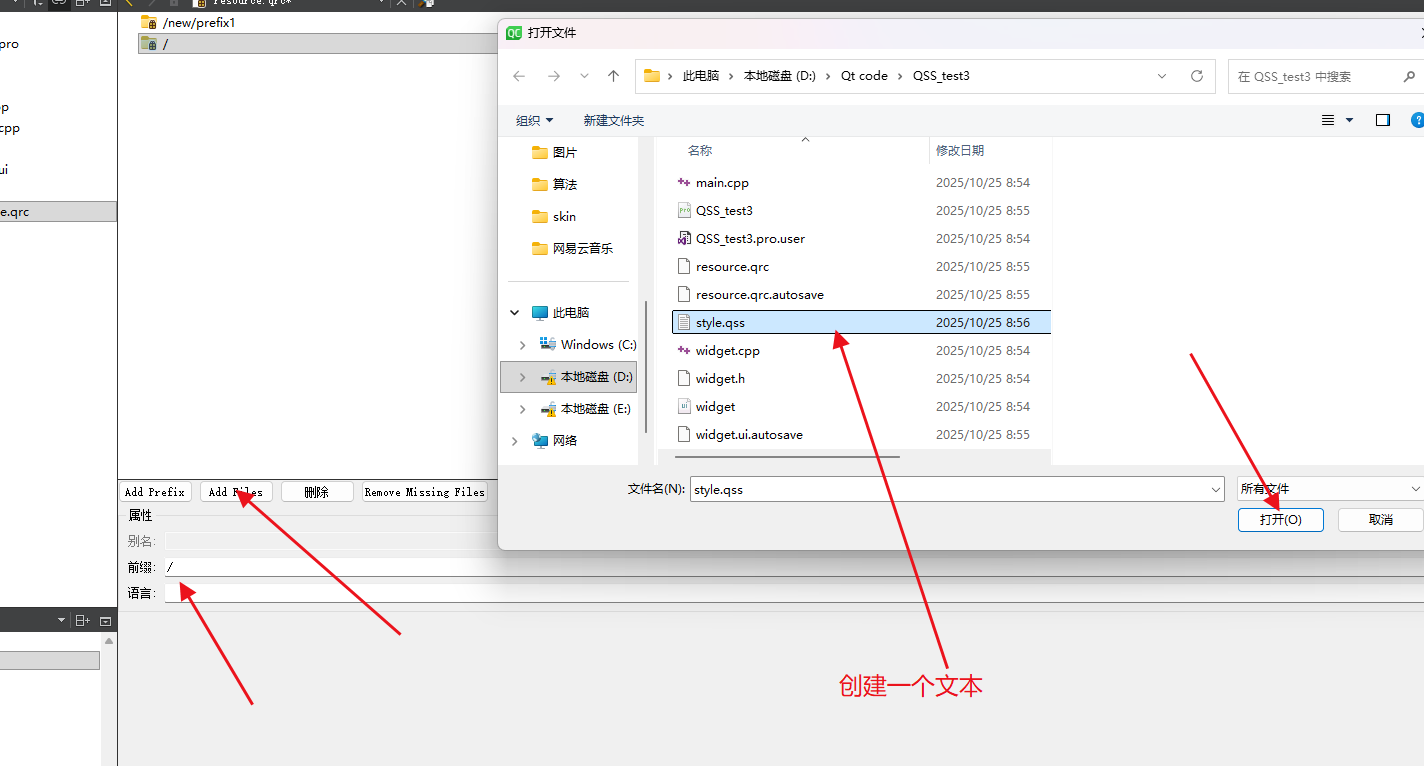Select the Windows (C:) drive icon
Viewport: 1424px width, 766px height.
(548, 344)
